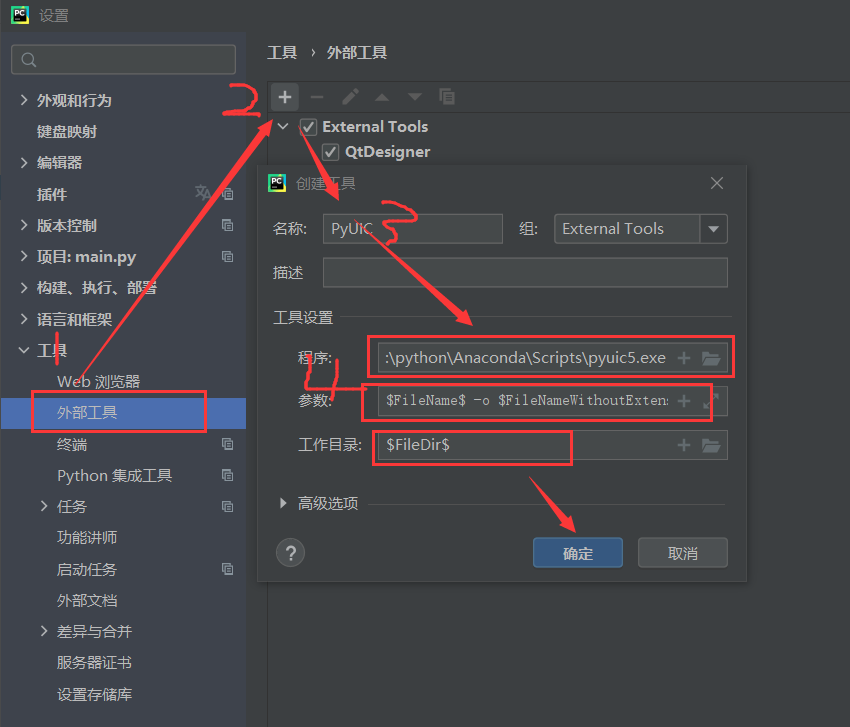
Task: Click the 确定 button
Action: [578, 553]
